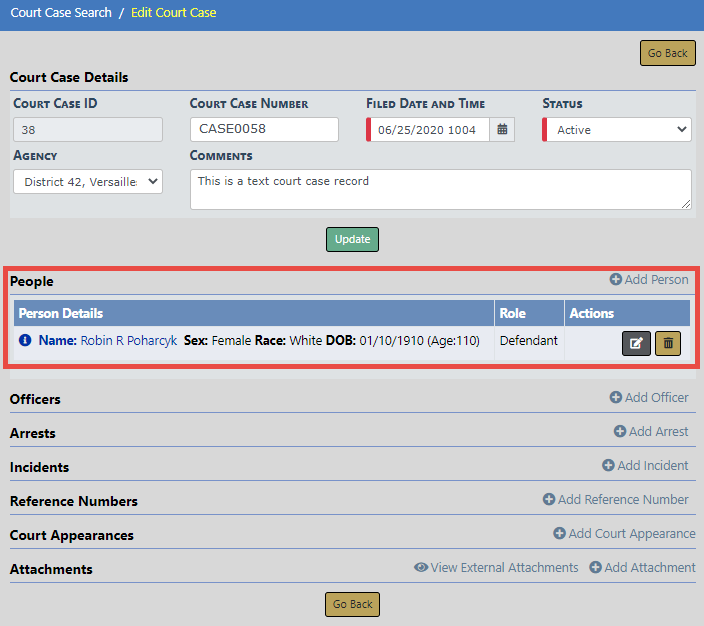Add a new Court Appearance
The width and height of the screenshot is (704, 626).
[624, 534]
